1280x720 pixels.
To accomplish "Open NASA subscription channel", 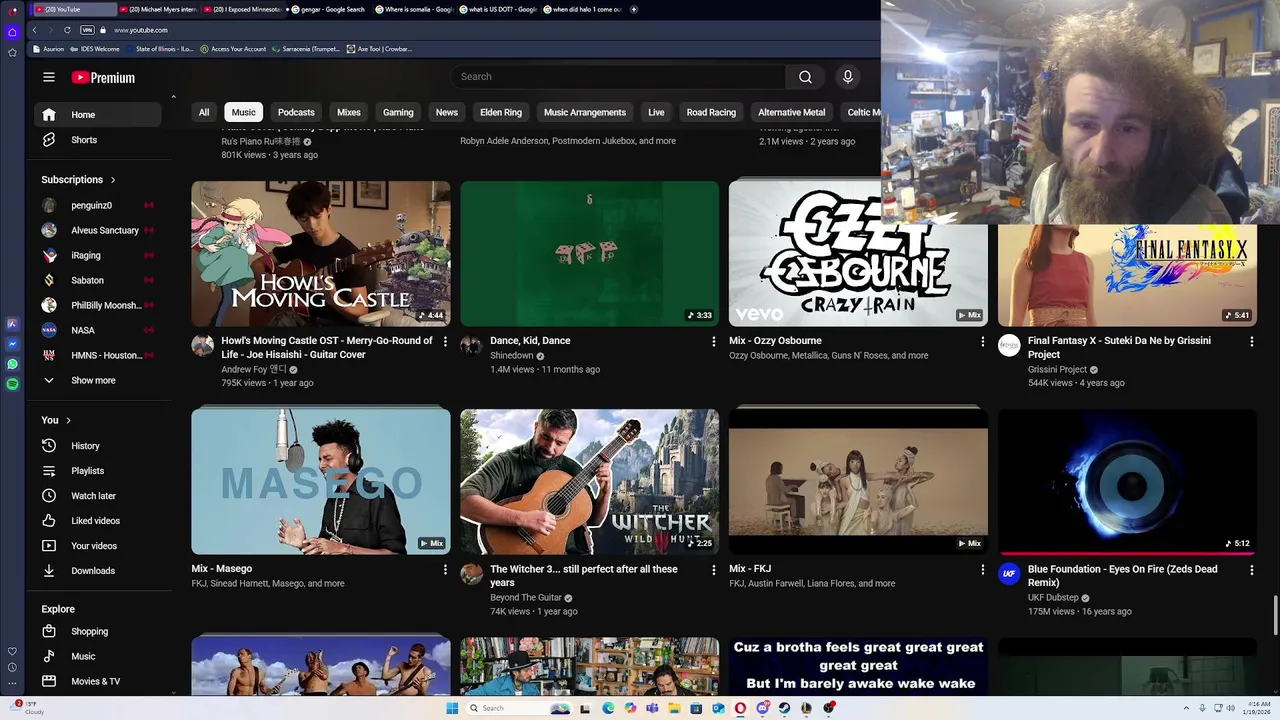I will (x=97, y=330).
